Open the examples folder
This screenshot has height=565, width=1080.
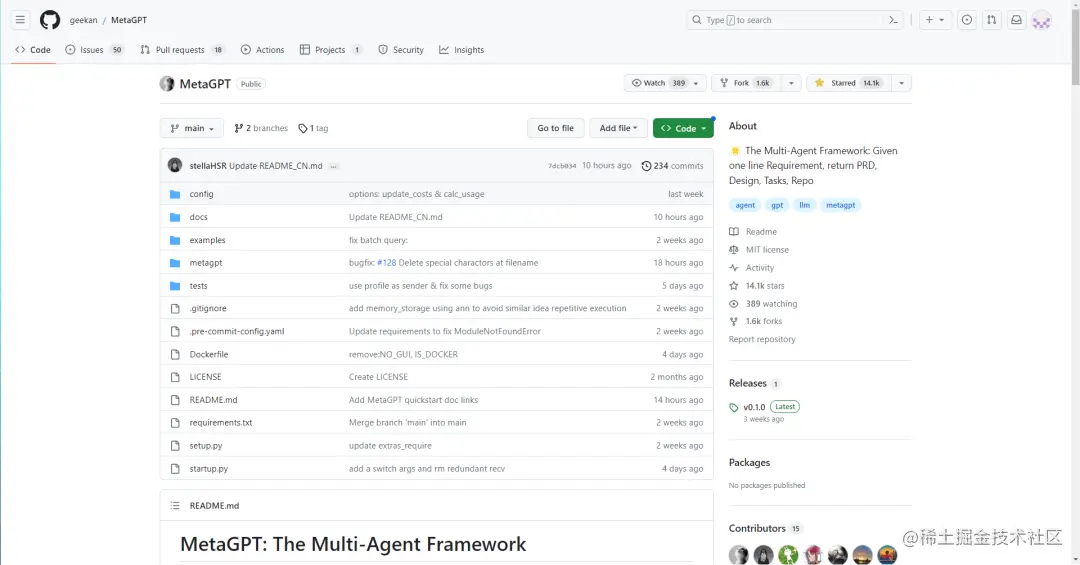[207, 240]
